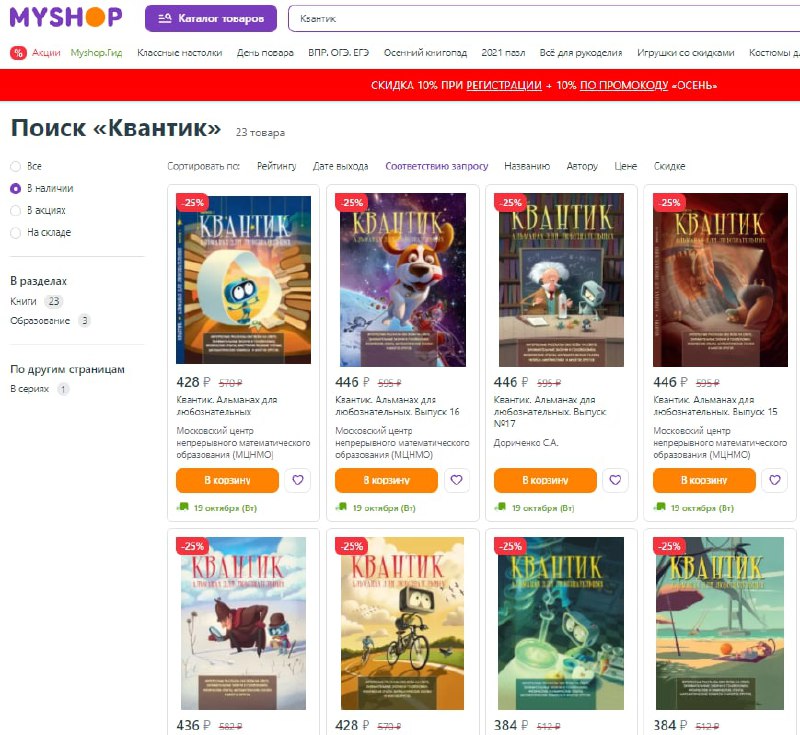The height and width of the screenshot is (735, 800).
Task: Click the search field containing Квантик
Action: tap(544, 18)
